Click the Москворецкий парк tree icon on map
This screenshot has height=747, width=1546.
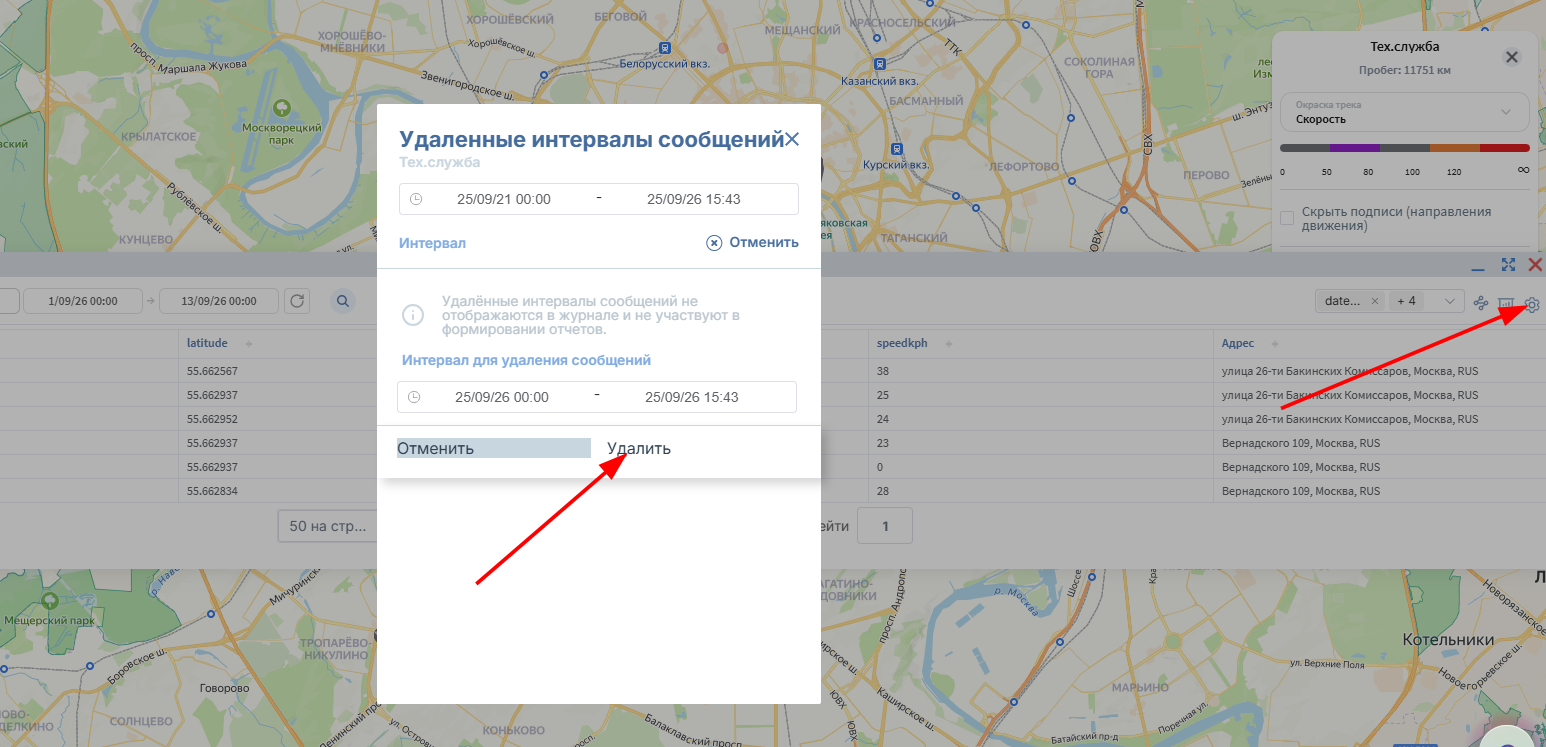coord(282,107)
